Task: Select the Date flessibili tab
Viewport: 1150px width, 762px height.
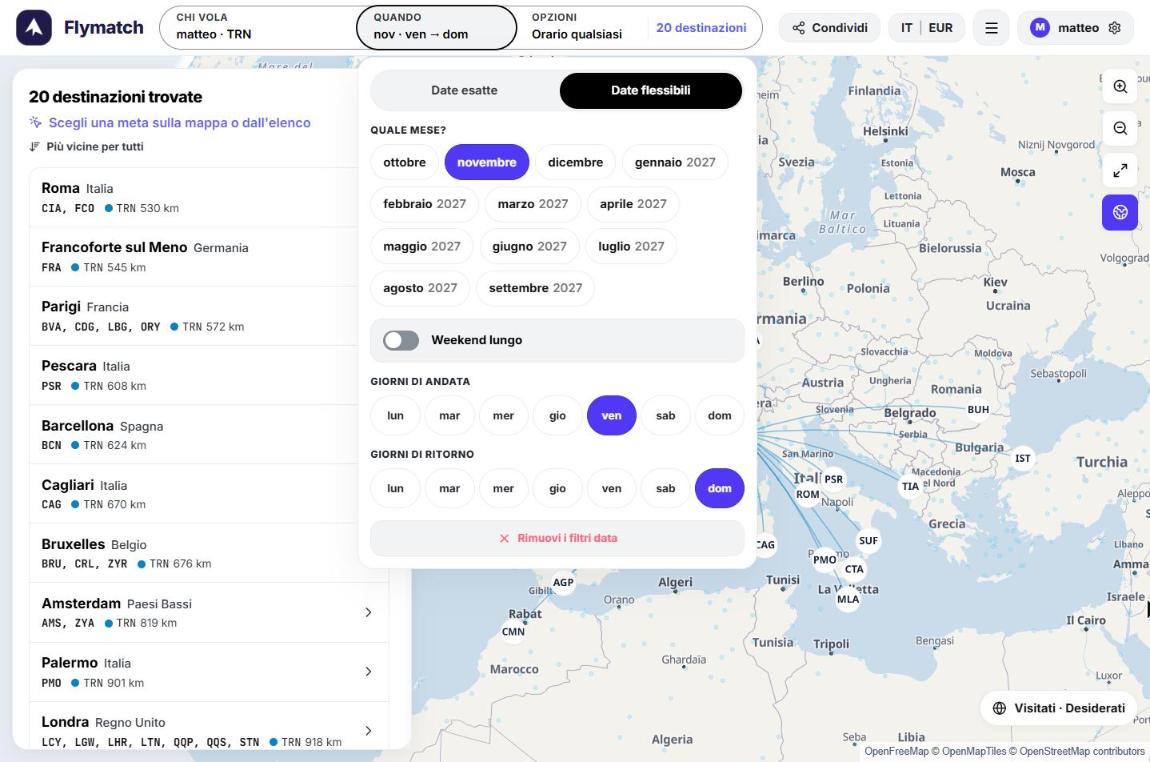Action: pyautogui.click(x=651, y=90)
